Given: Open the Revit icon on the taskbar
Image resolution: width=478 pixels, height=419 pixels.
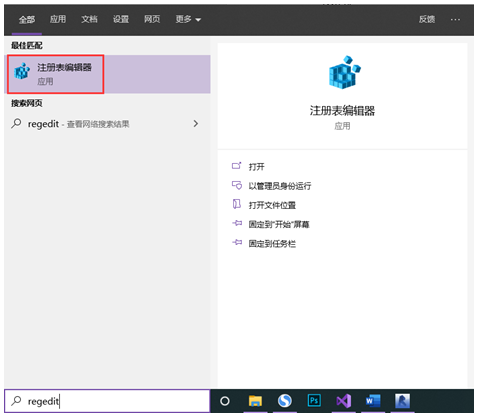Looking at the screenshot, I should [x=403, y=401].
